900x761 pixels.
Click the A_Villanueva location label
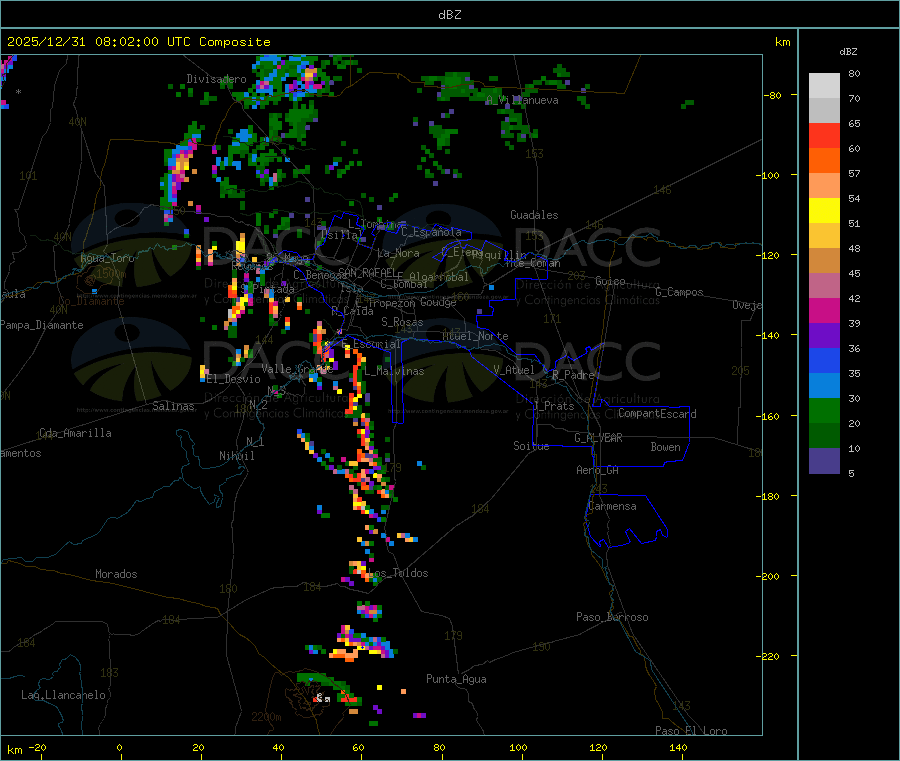click(x=522, y=100)
